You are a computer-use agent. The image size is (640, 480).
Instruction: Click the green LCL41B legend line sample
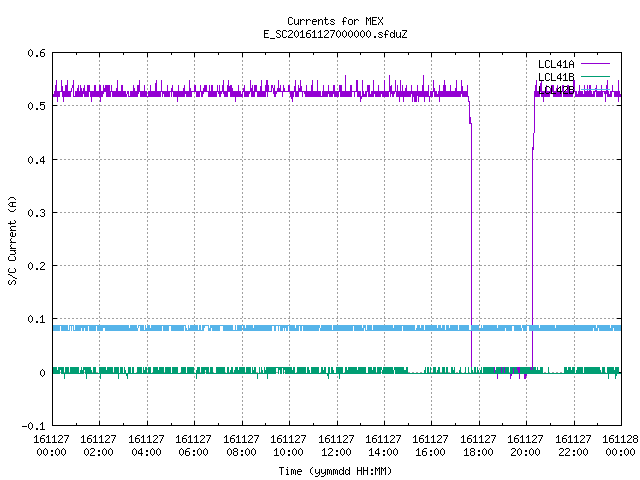(595, 76)
